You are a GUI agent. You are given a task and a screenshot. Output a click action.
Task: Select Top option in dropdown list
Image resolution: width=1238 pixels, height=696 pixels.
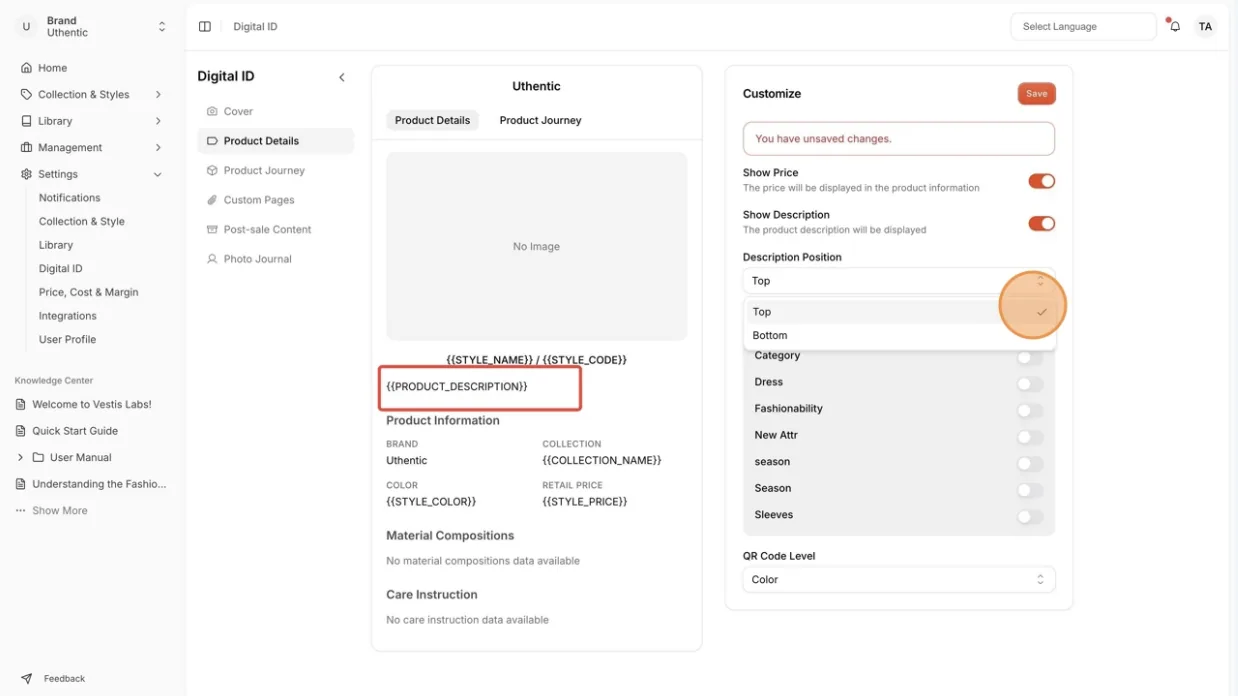click(x=900, y=312)
